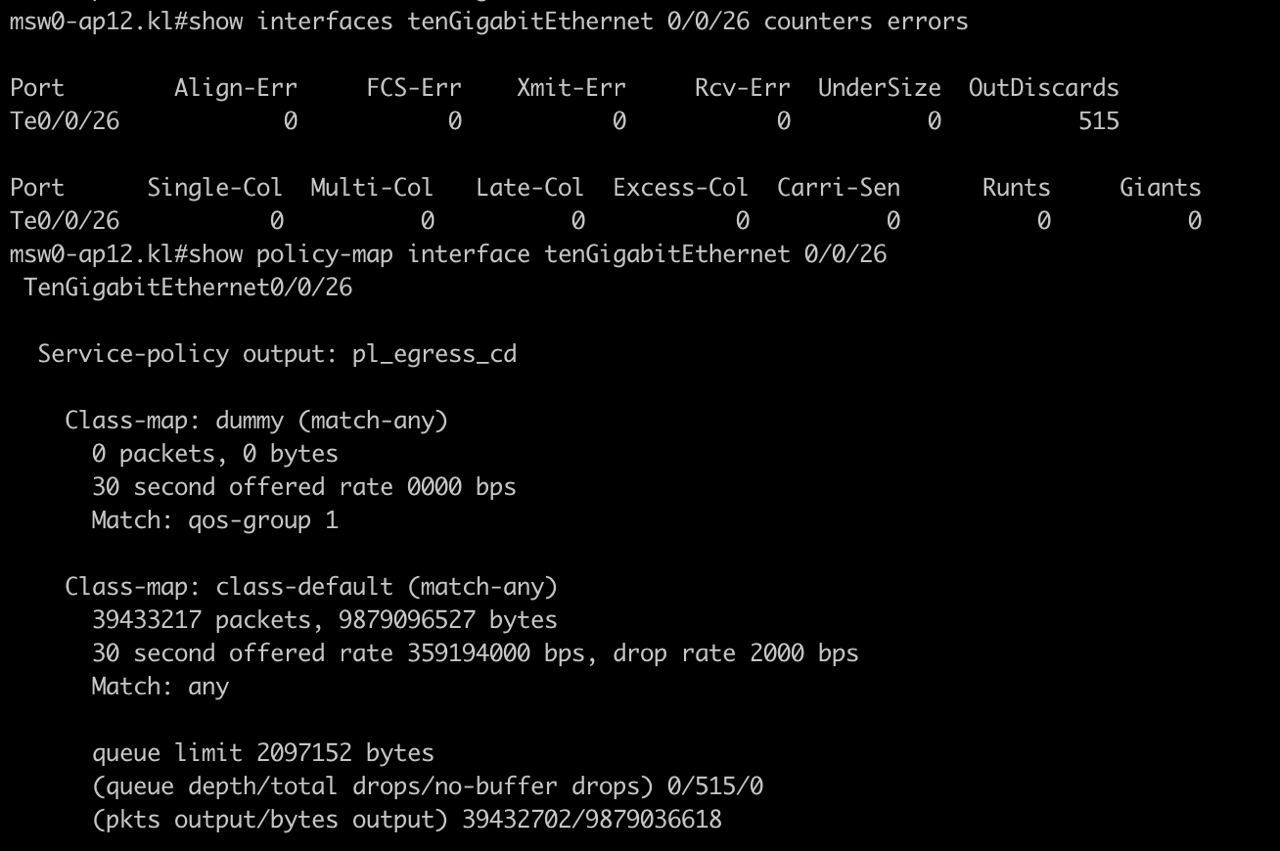Click the Late-Col column header
The image size is (1280, 851).
[529, 188]
